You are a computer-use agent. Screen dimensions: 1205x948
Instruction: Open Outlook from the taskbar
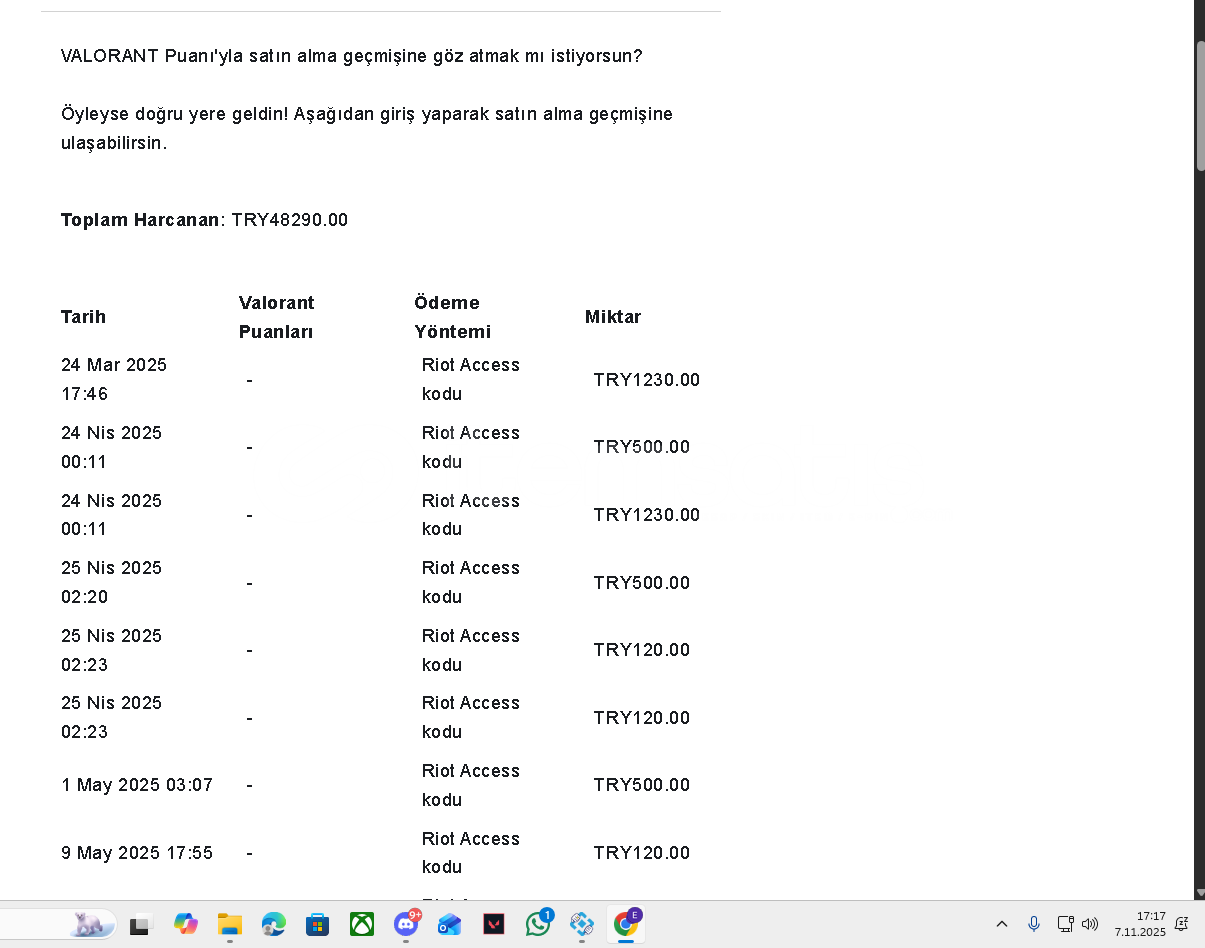point(450,924)
